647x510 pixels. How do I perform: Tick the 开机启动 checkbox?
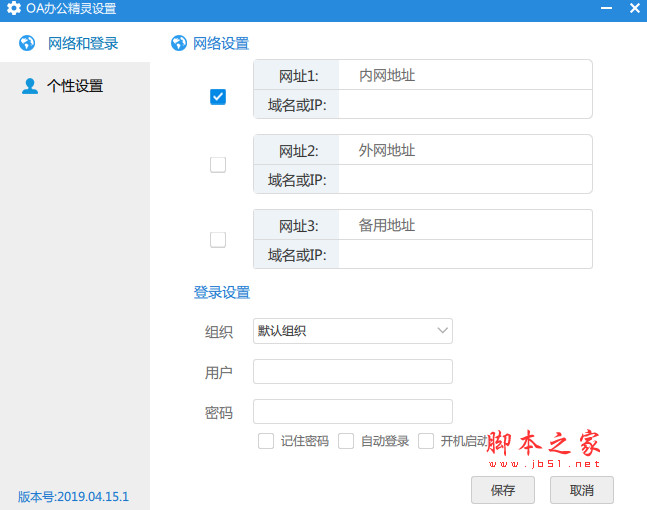click(426, 441)
